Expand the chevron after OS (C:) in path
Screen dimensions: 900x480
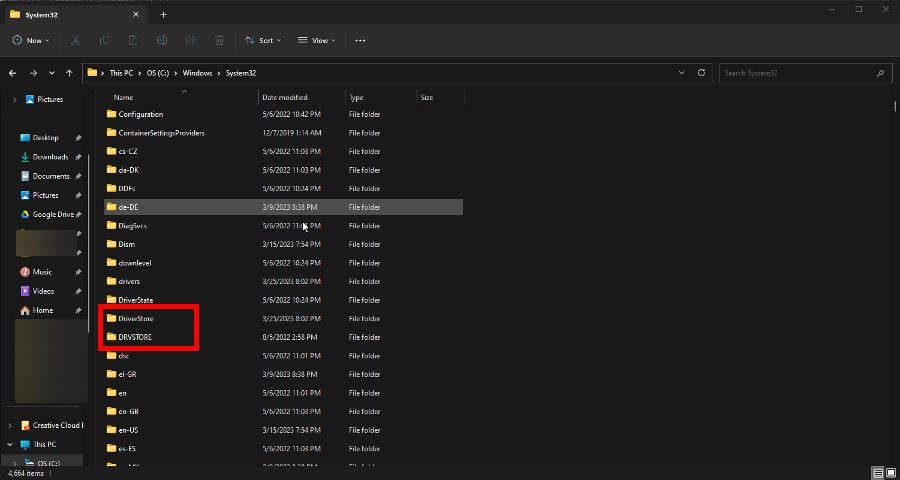177,73
